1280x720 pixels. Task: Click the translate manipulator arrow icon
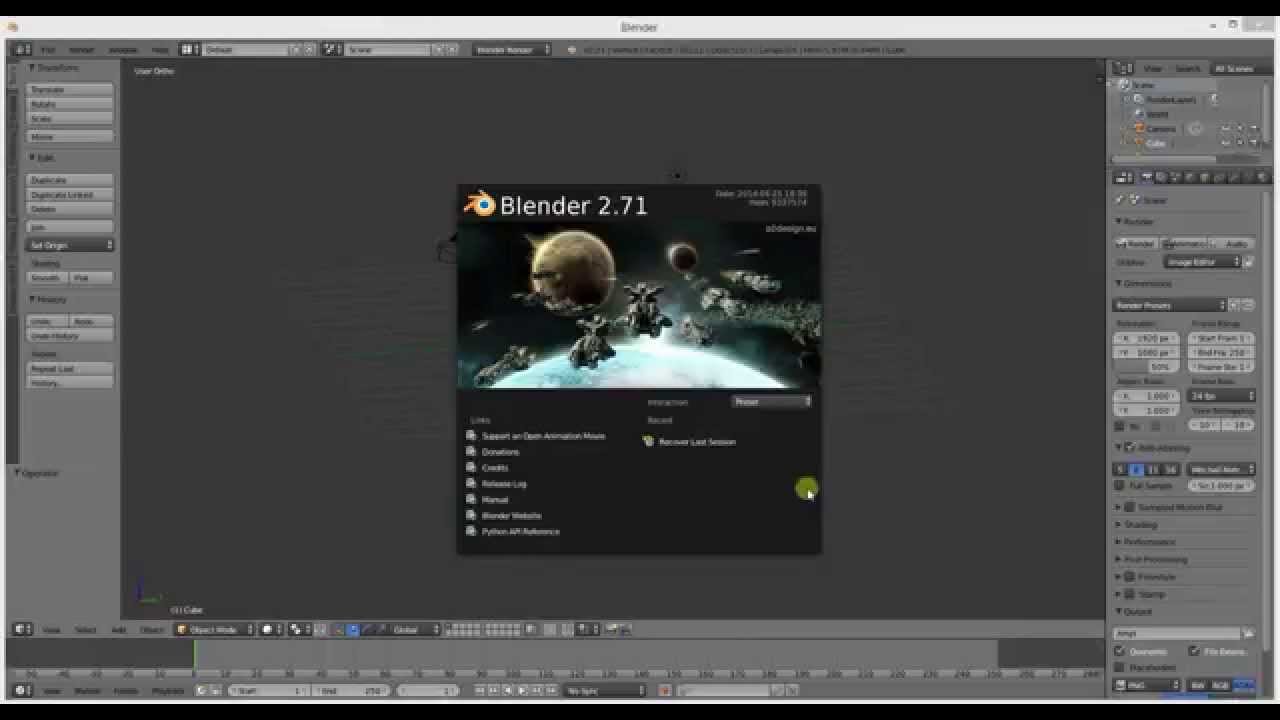click(353, 629)
